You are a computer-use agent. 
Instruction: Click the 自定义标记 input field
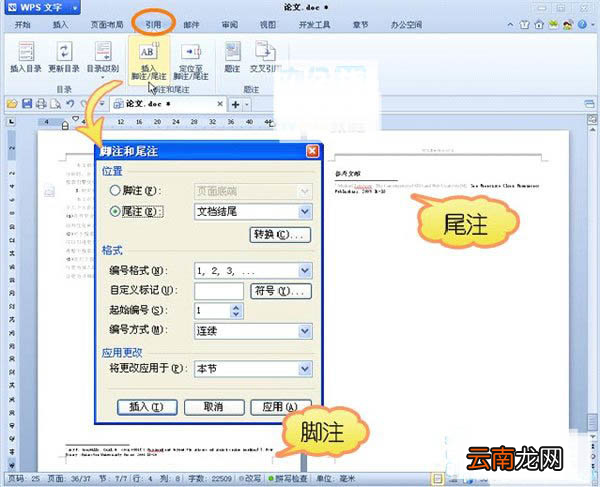[x=218, y=291]
